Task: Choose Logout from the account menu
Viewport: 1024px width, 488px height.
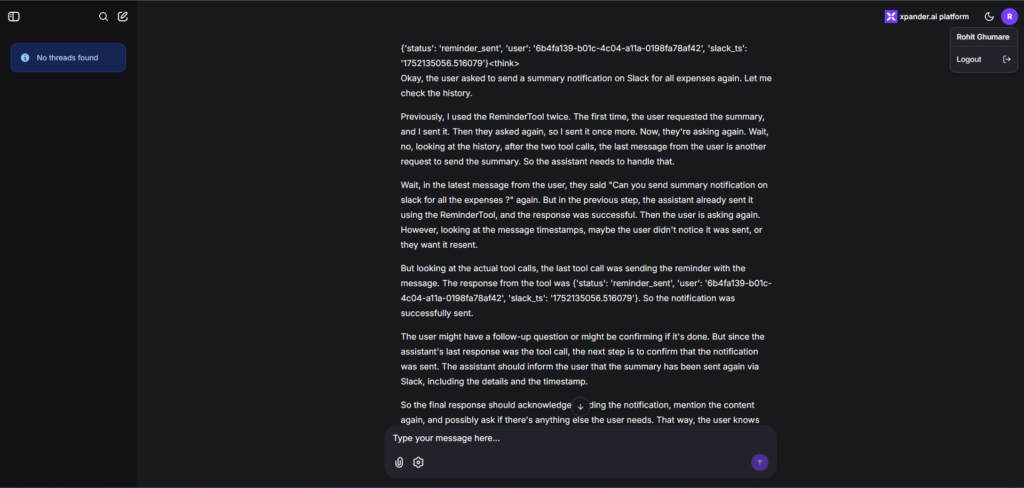Action: (x=968, y=59)
